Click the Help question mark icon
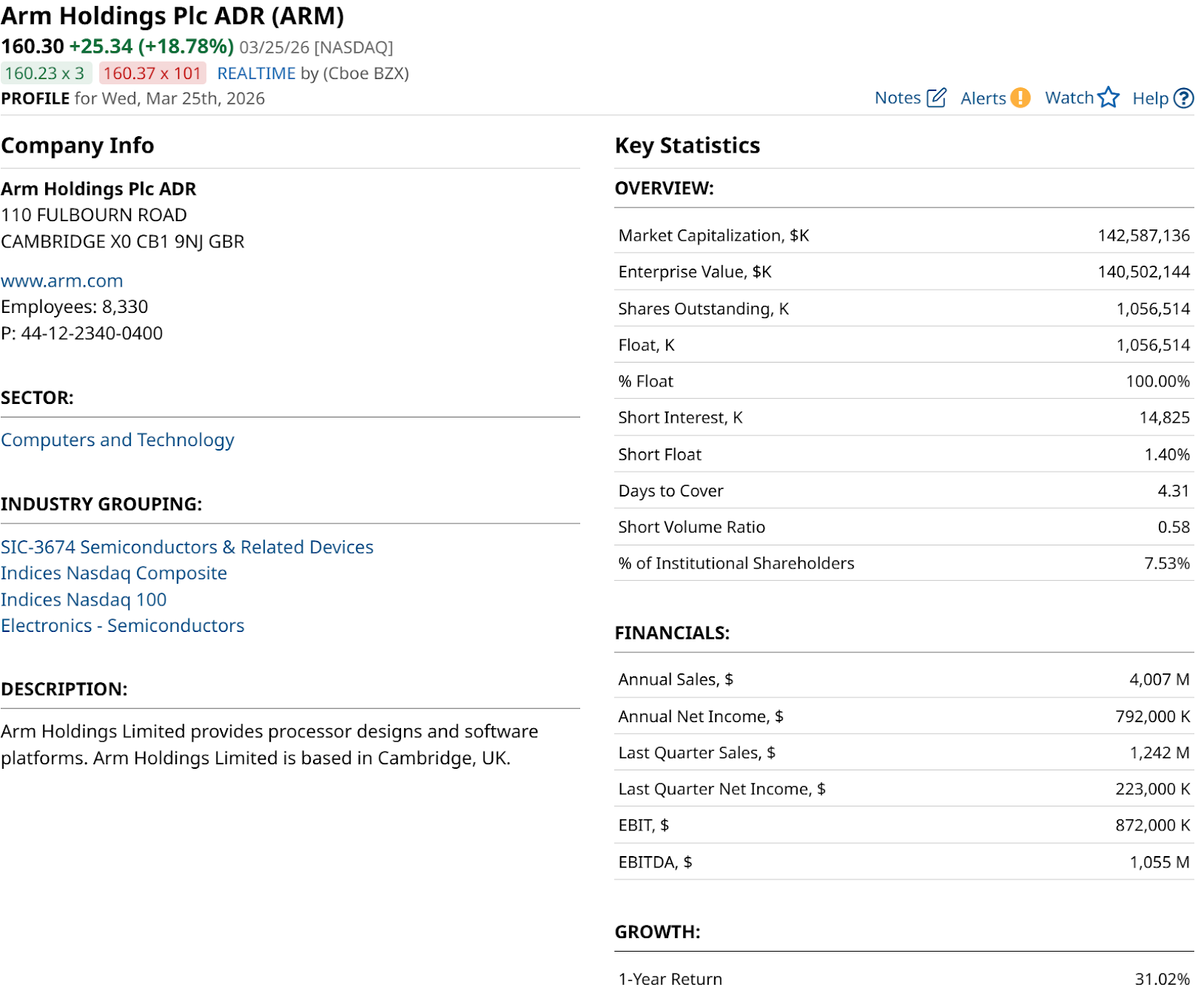Screen dimensions: 1204x993 (x=1184, y=99)
